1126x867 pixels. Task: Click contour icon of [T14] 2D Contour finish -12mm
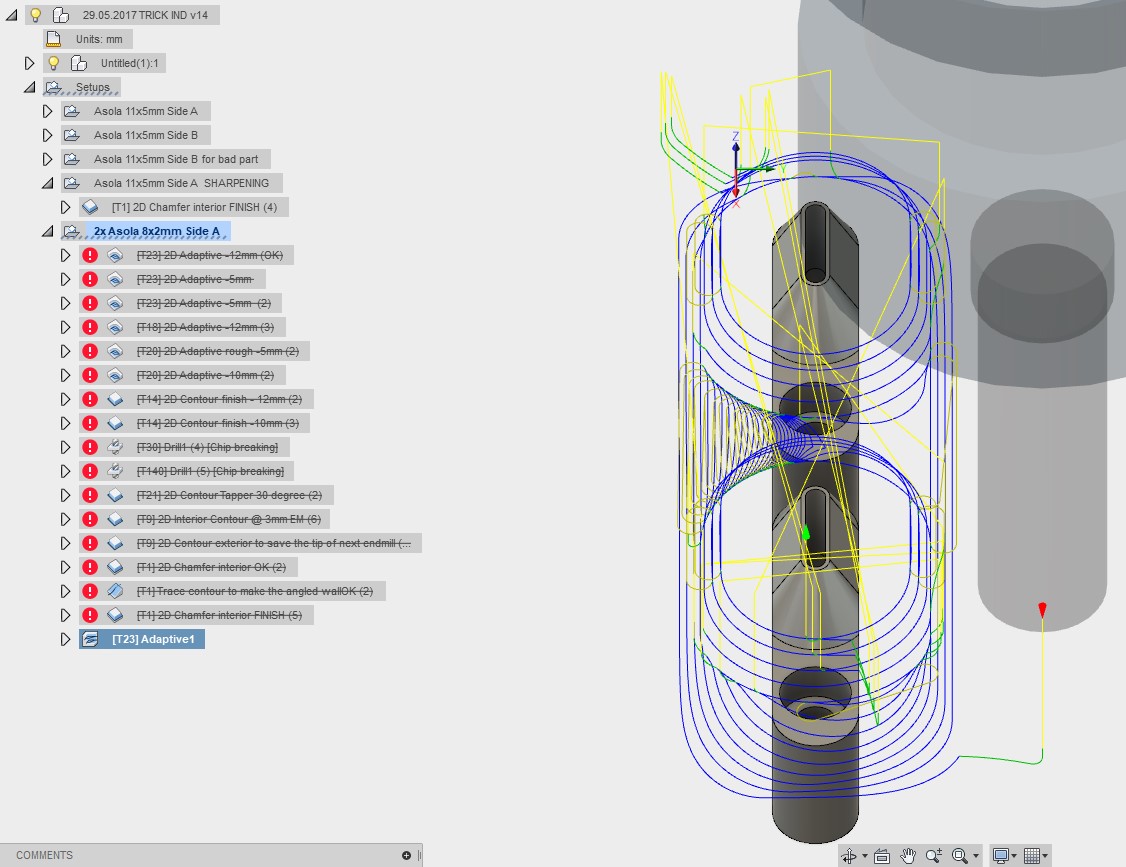115,399
